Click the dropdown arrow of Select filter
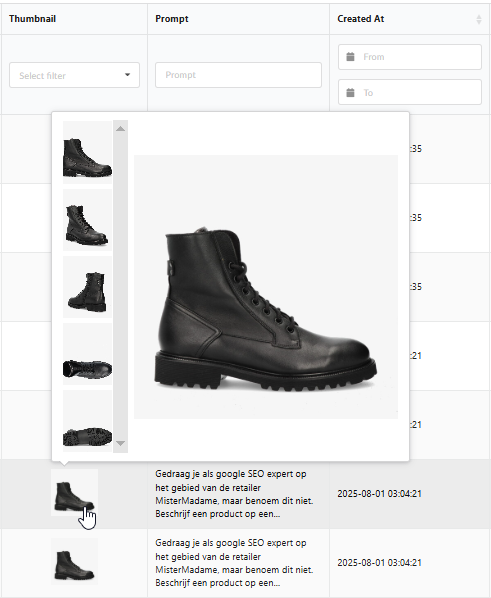This screenshot has width=491, height=598. point(127,75)
